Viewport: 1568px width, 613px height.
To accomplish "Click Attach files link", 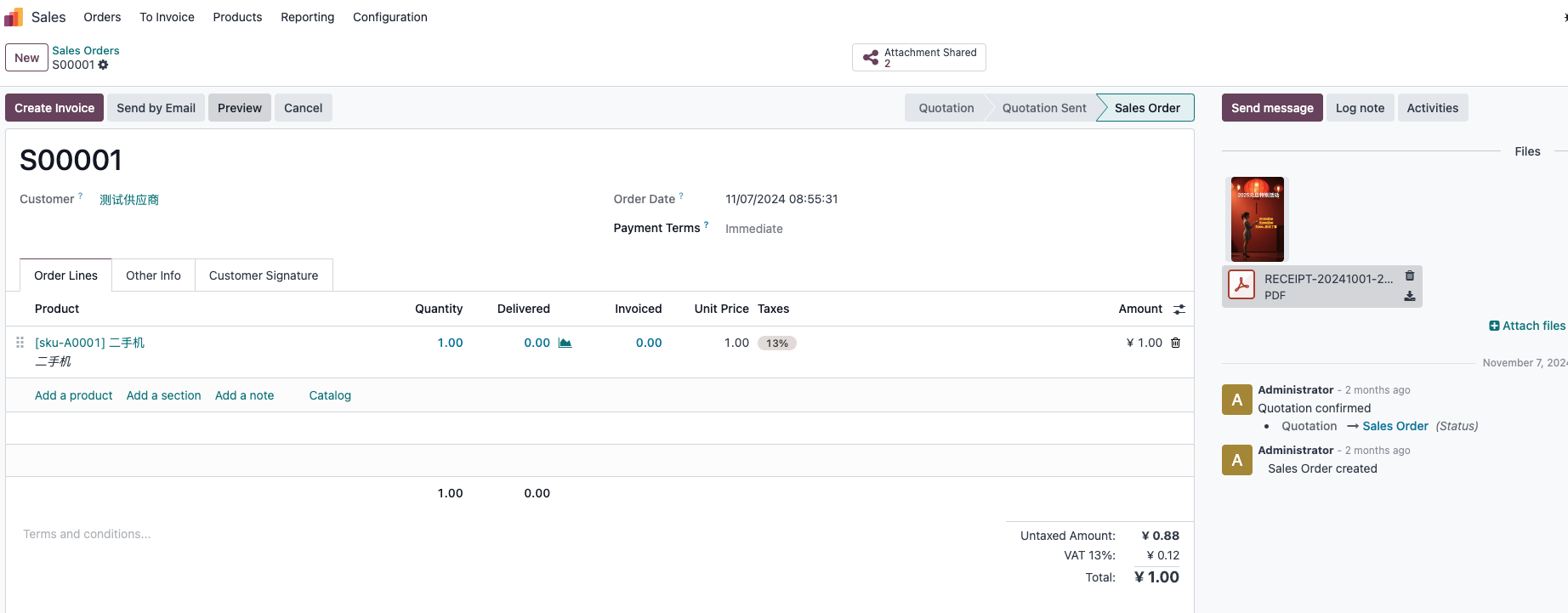I will (1527, 326).
